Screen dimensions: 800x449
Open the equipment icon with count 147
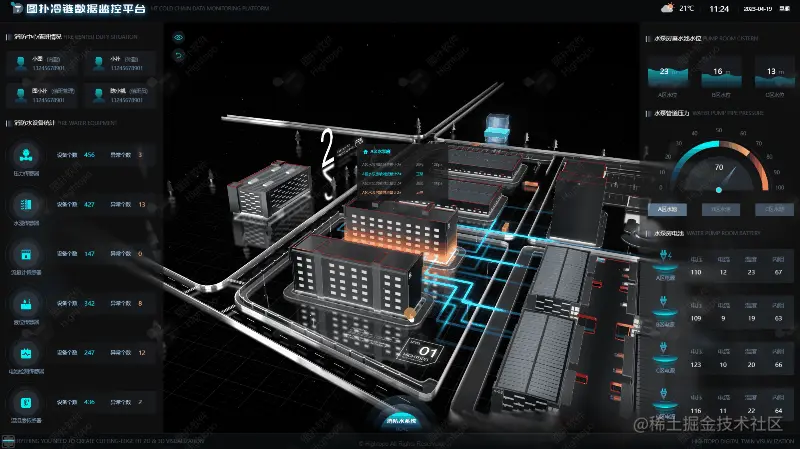tap(26, 254)
